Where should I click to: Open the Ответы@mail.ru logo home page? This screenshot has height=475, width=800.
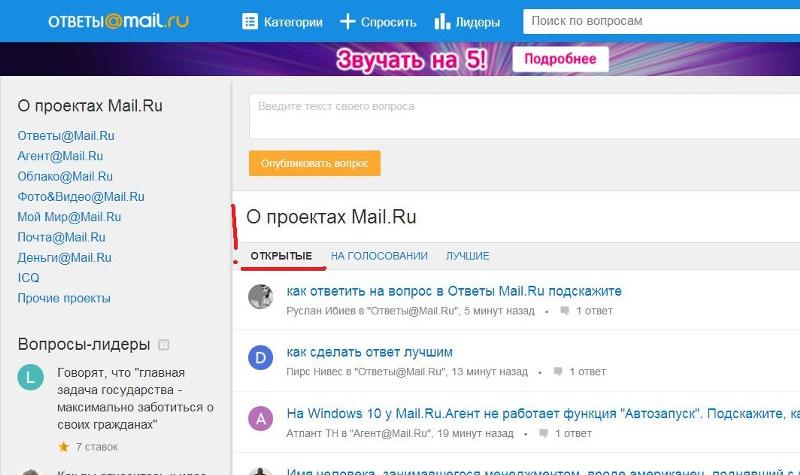coord(118,21)
